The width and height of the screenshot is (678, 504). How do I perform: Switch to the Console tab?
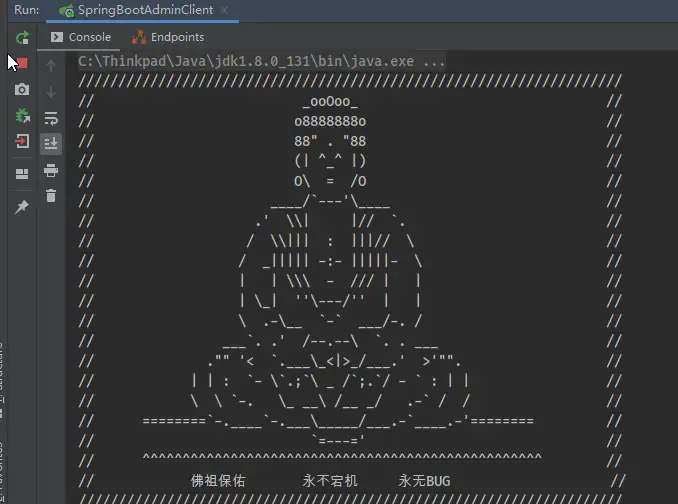click(80, 37)
